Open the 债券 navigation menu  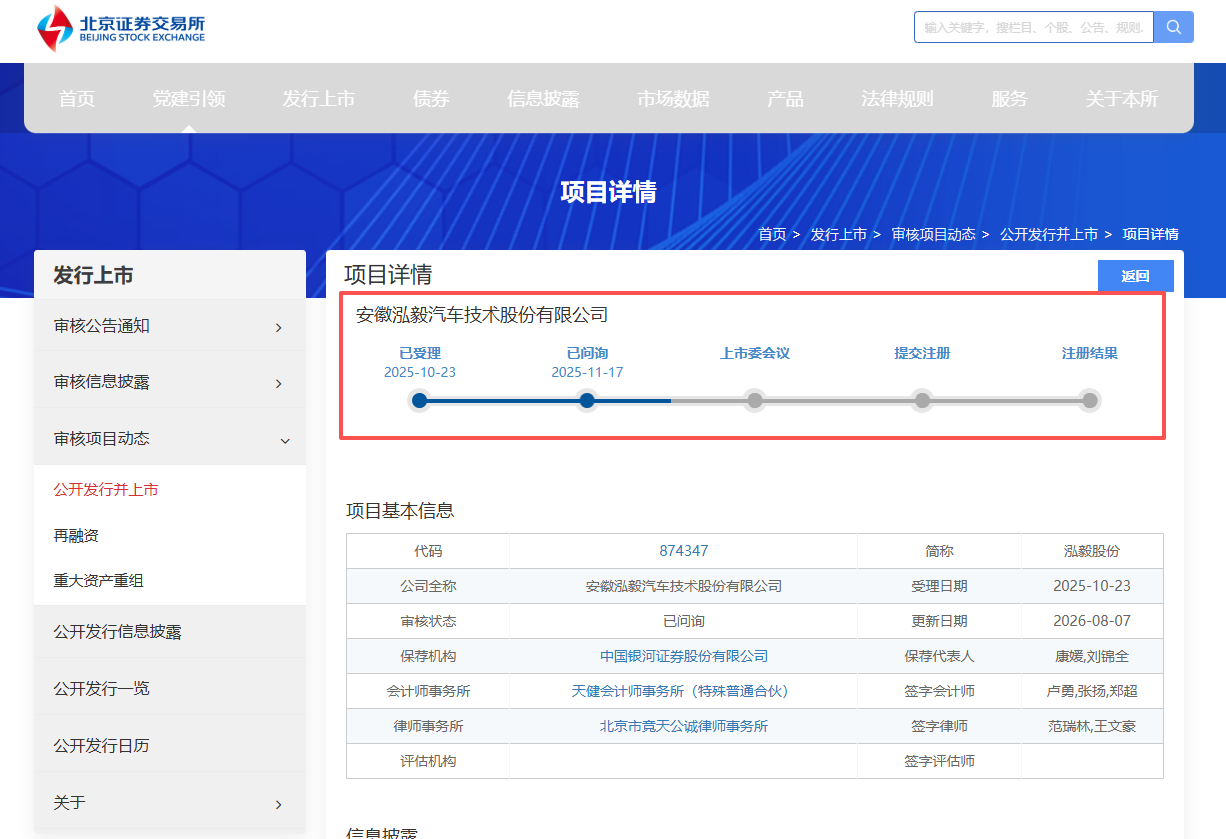(x=431, y=98)
